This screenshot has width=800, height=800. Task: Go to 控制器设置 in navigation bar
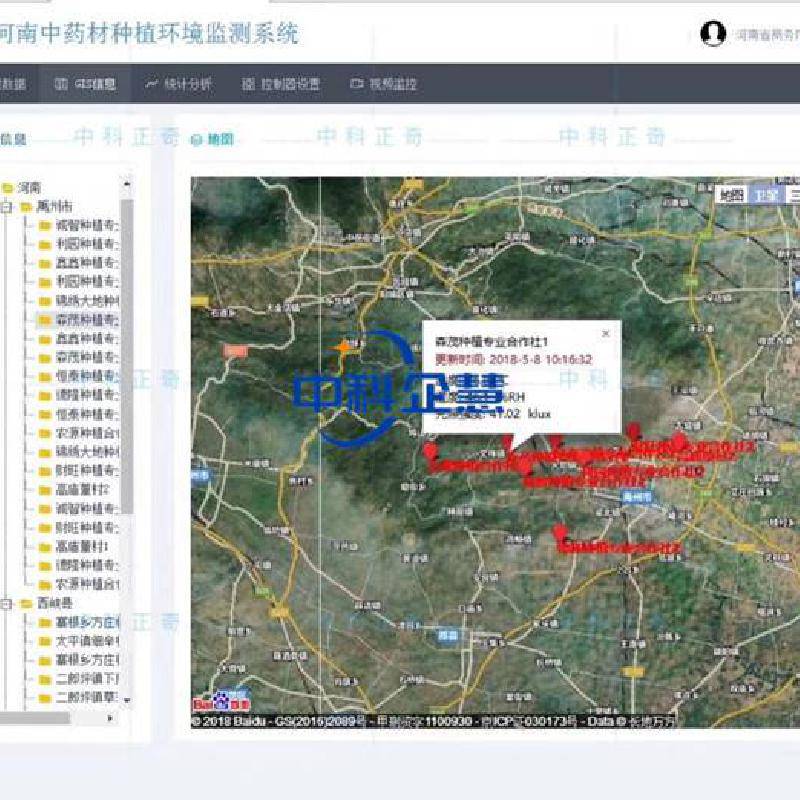tap(281, 84)
